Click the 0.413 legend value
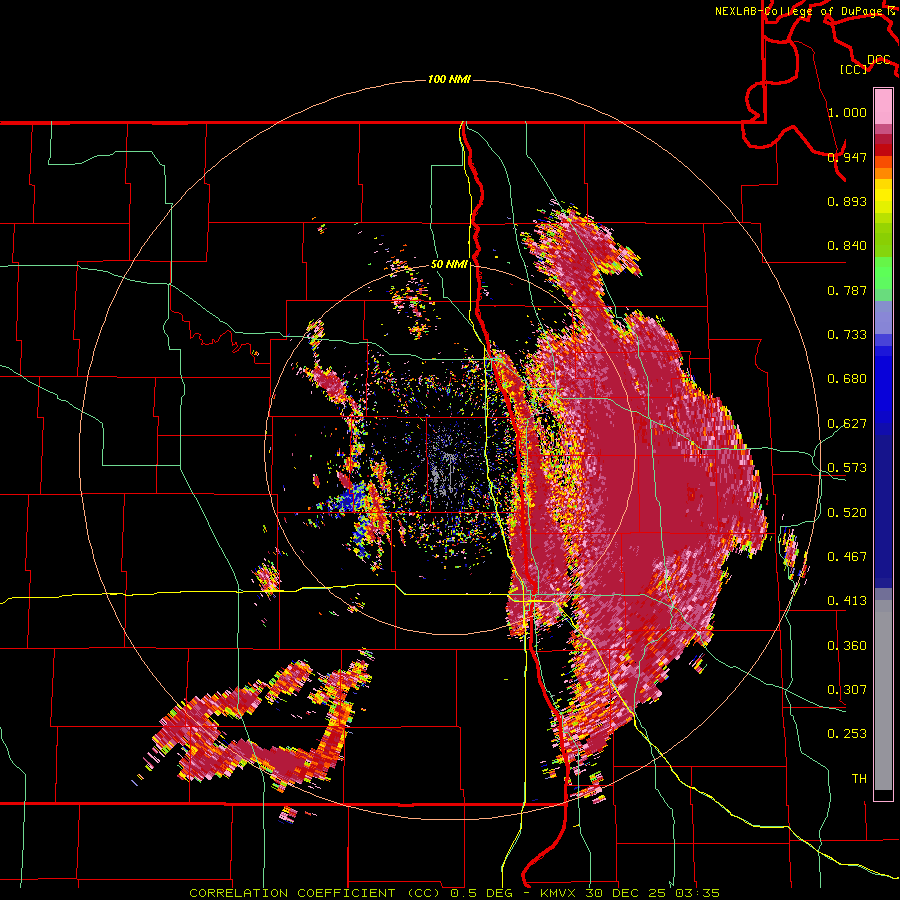The image size is (900, 900). pyautogui.click(x=847, y=601)
